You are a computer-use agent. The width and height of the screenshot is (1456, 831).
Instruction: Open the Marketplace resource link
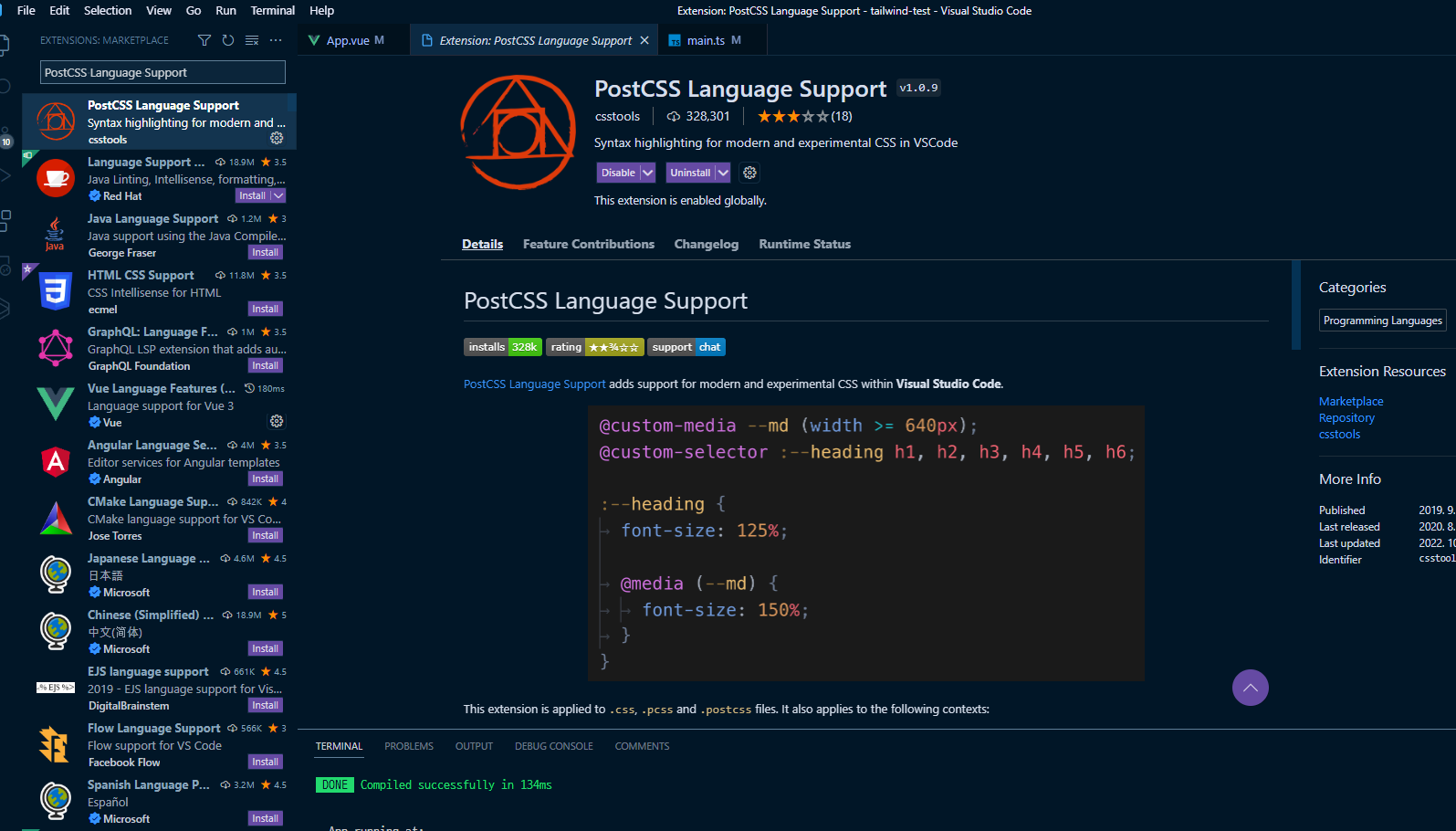(1351, 401)
